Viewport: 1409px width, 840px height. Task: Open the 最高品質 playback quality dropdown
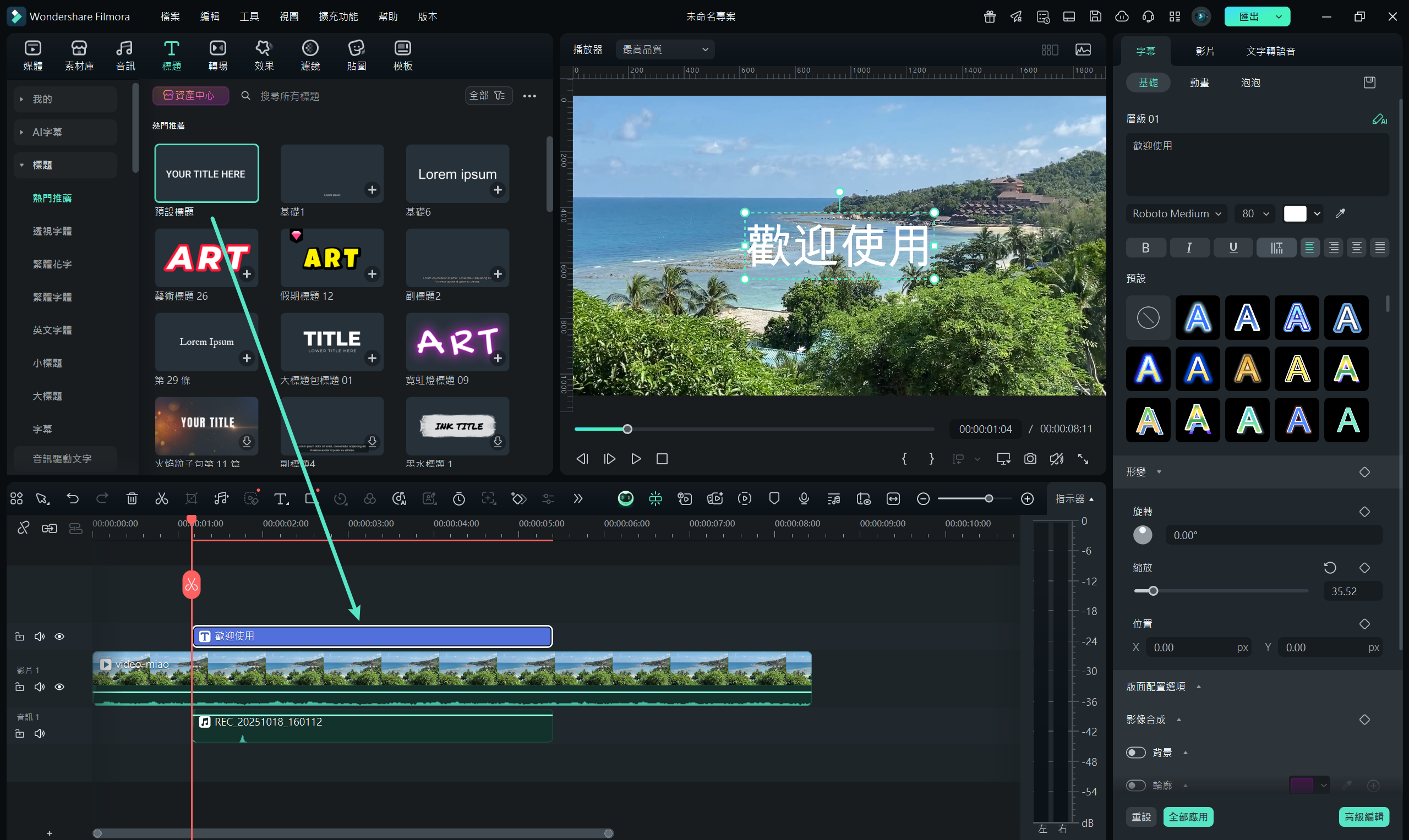click(665, 50)
